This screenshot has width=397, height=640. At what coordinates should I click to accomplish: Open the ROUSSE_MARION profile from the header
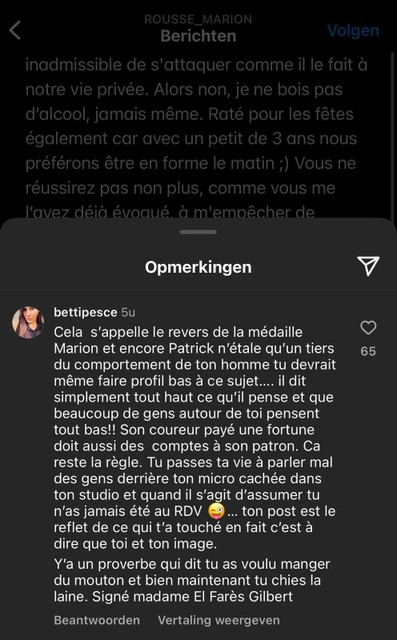pos(198,19)
